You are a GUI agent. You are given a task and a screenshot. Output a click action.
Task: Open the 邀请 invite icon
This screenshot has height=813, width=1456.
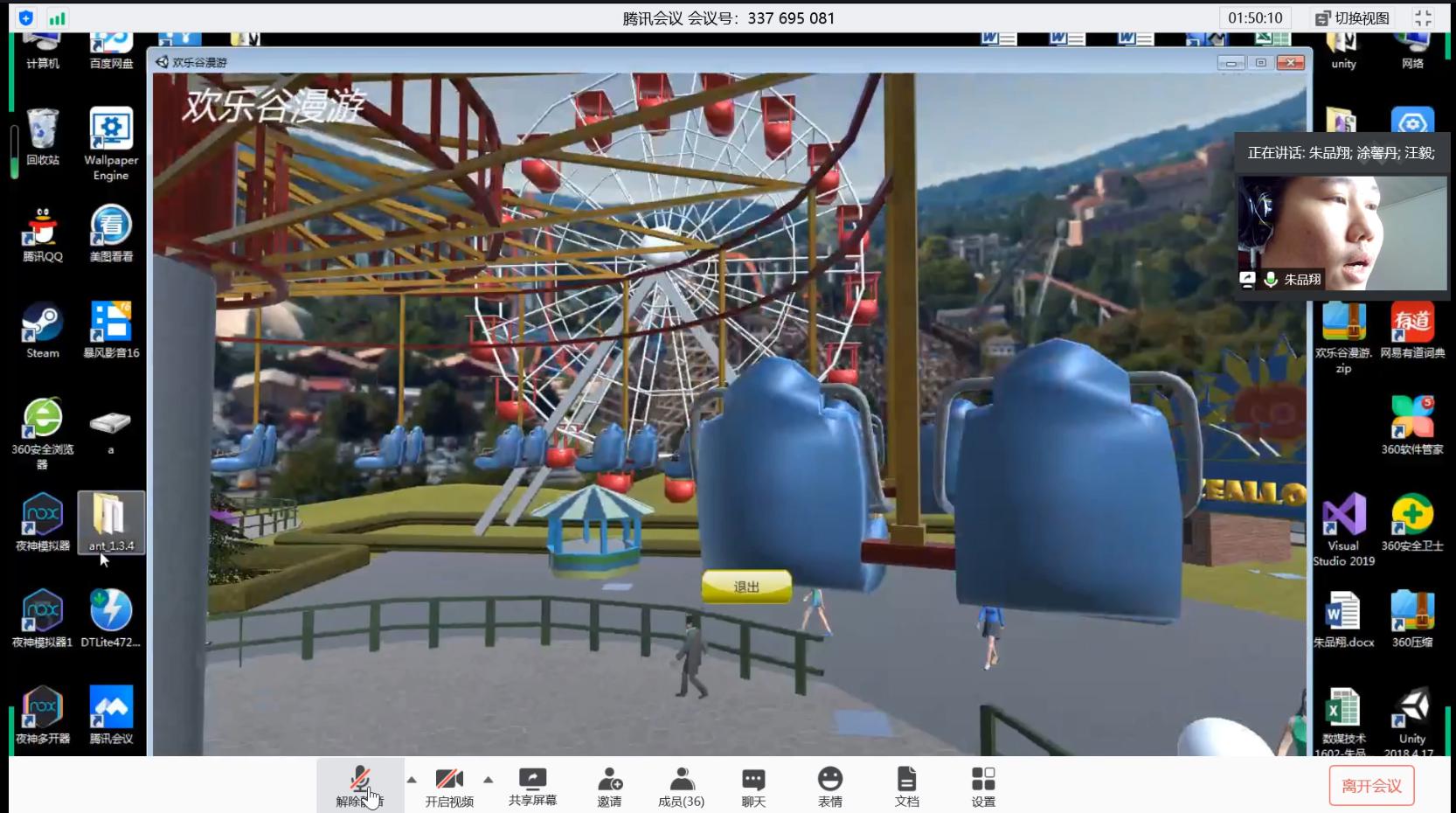[609, 785]
